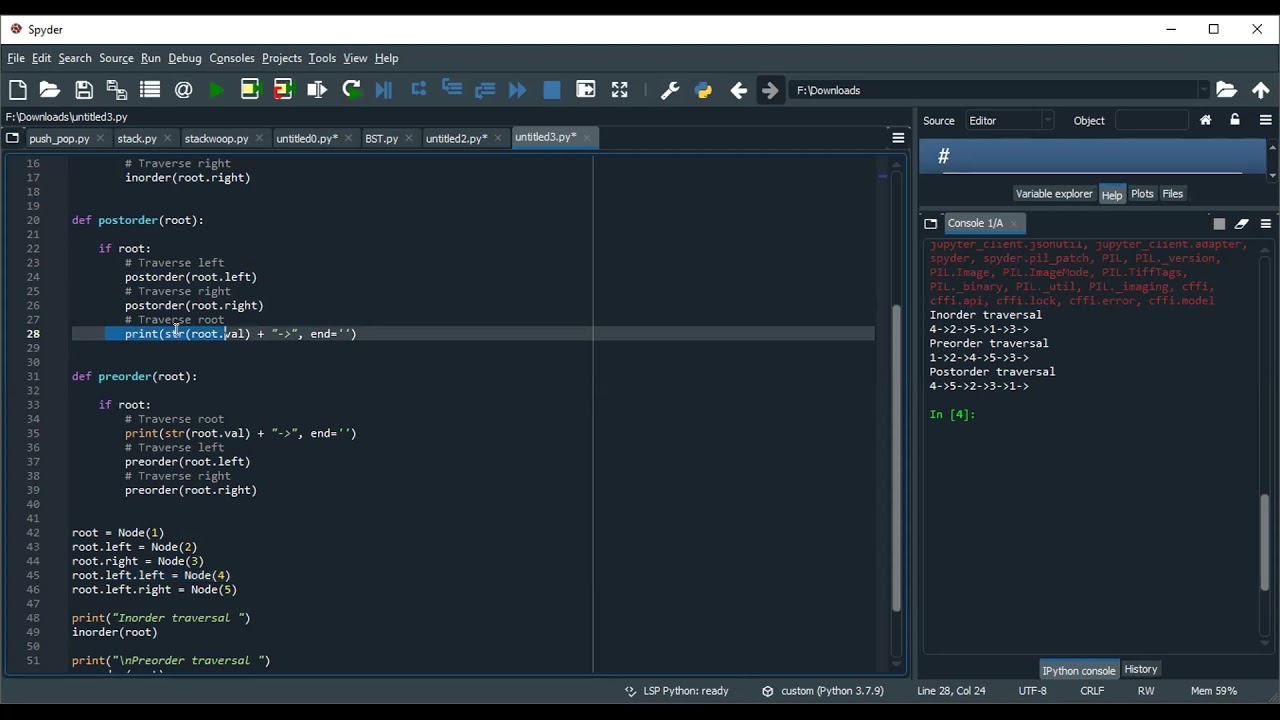The image size is (1280, 720).
Task: Toggle fullscreen mode icon
Action: pos(620,90)
